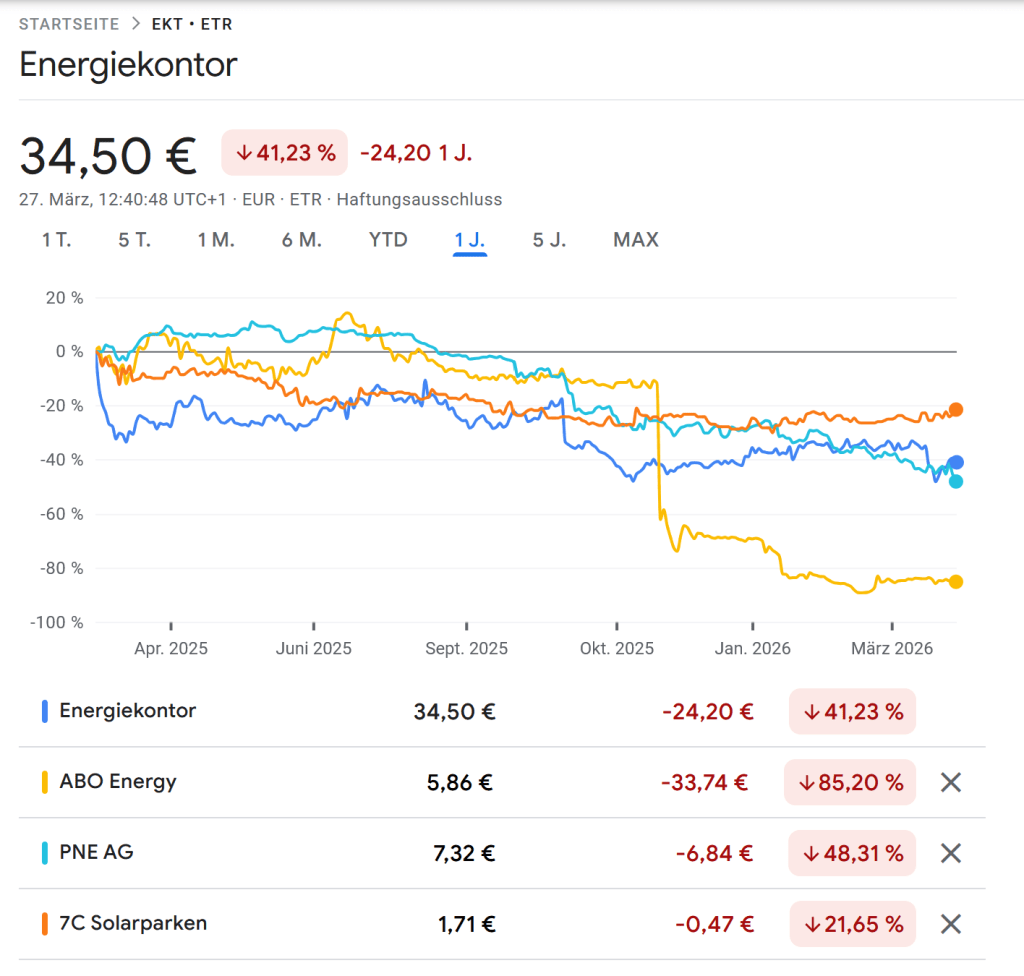Click the orange 7C Solarparken endpoint dot

click(956, 409)
